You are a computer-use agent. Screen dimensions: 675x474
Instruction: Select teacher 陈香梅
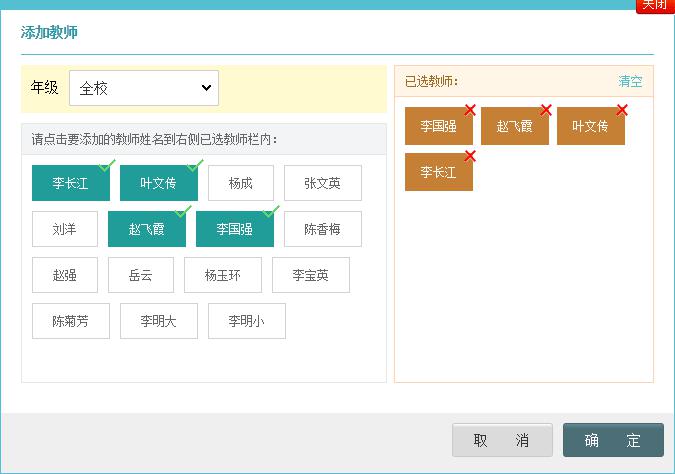pyautogui.click(x=323, y=229)
